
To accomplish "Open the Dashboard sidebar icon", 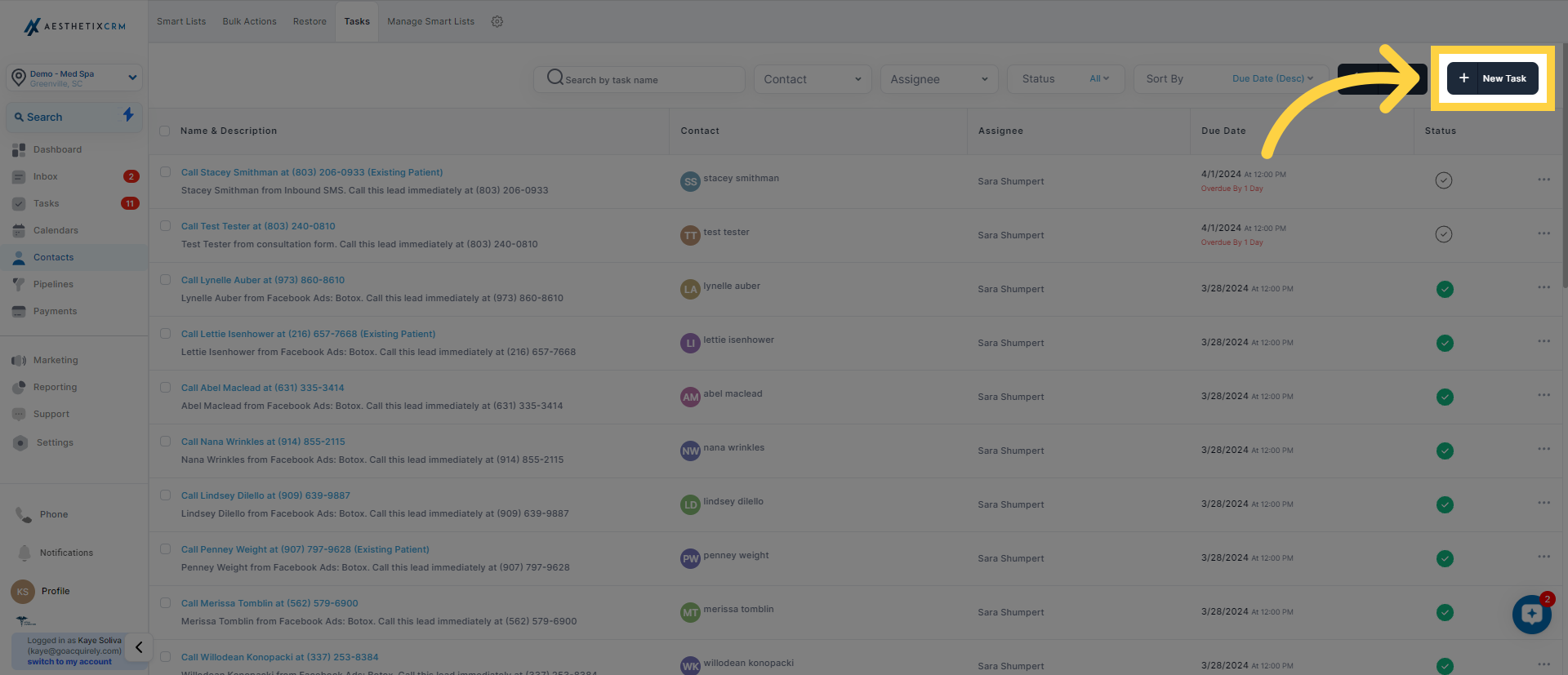I will click(19, 150).
